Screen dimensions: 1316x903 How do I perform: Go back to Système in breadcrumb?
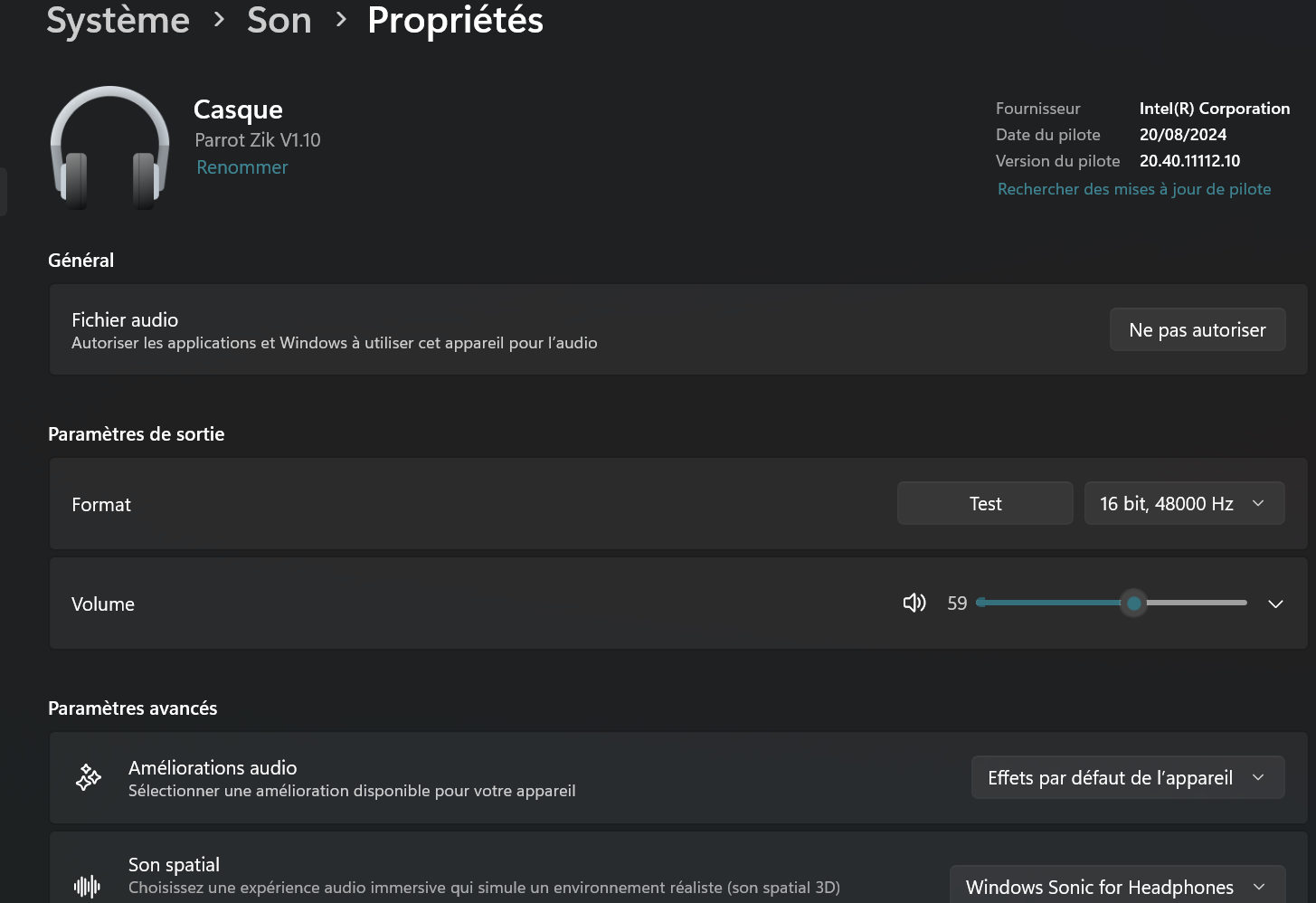point(118,20)
